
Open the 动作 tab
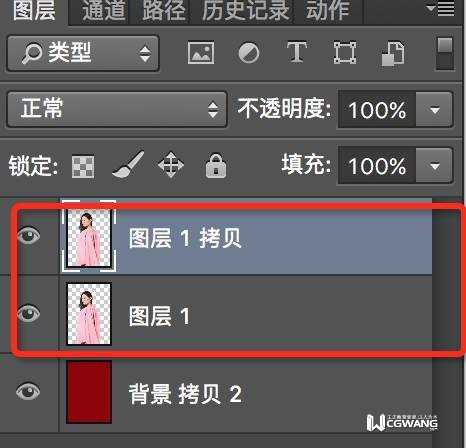[328, 10]
